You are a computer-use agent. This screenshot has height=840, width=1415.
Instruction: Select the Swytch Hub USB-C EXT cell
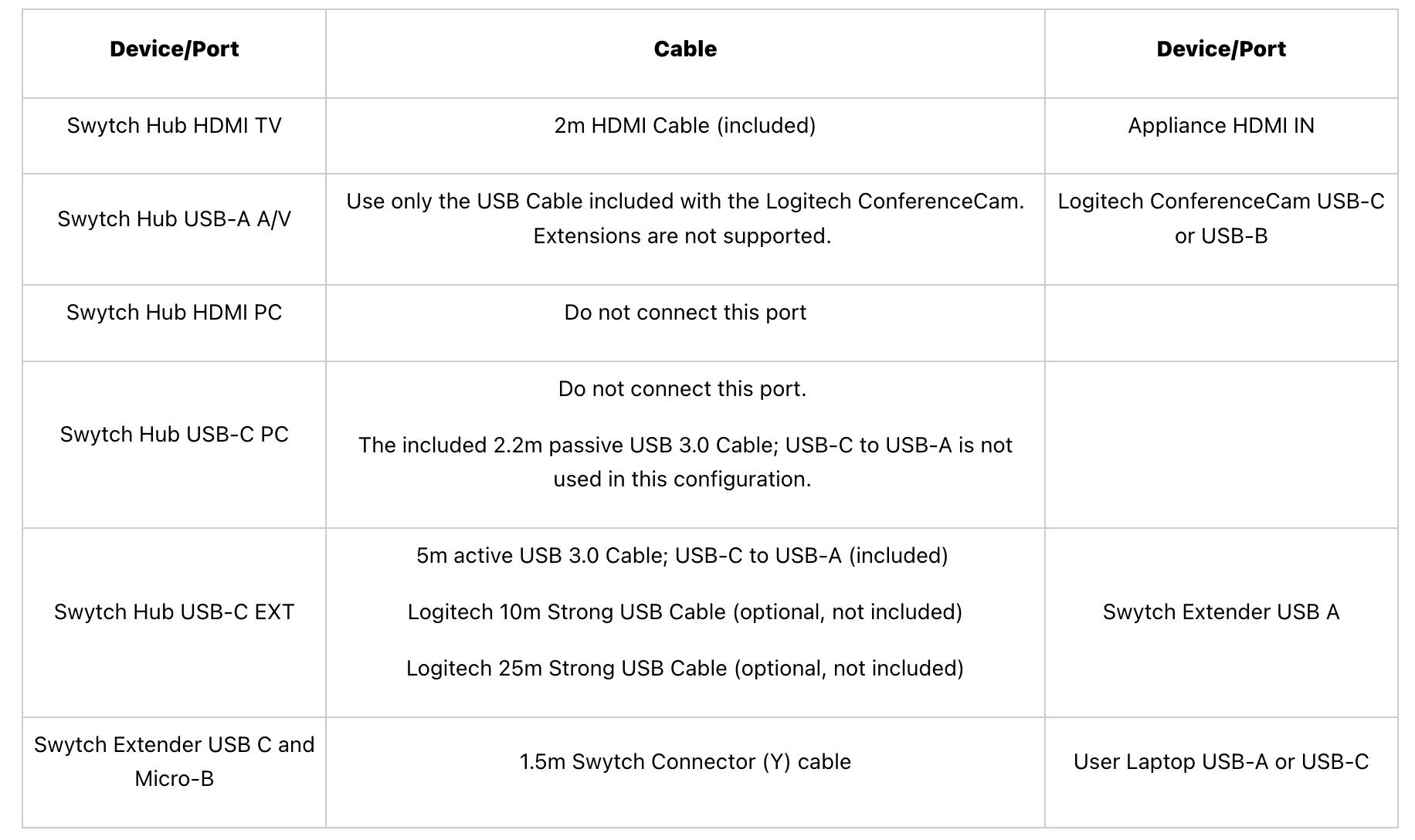click(174, 612)
